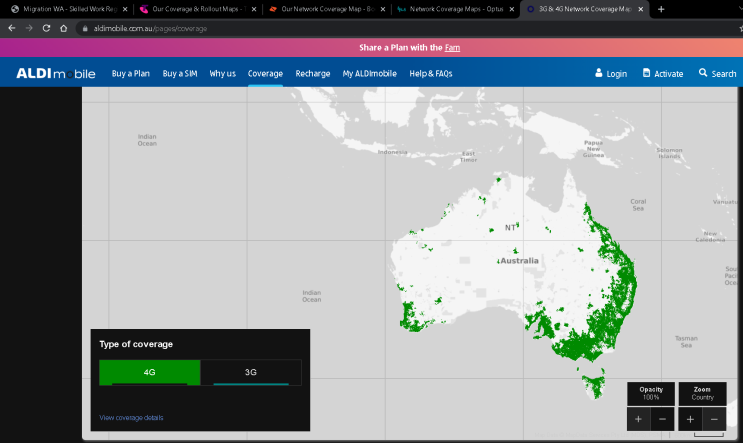Screen dimensions: 743x443
Task: Zoom out map with Zoom minus button
Action: (714, 419)
